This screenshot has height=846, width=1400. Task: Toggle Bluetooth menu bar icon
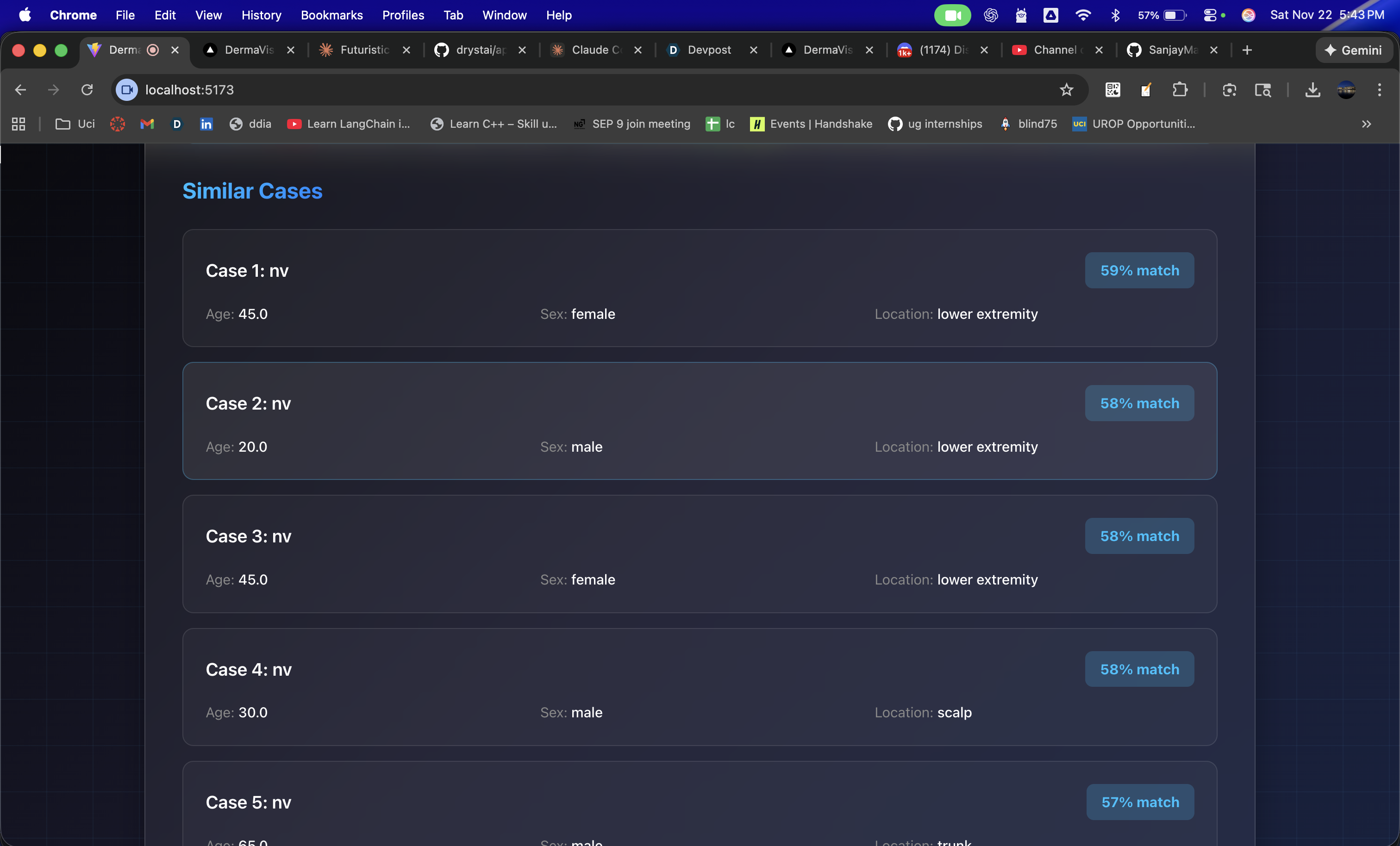click(x=1115, y=15)
